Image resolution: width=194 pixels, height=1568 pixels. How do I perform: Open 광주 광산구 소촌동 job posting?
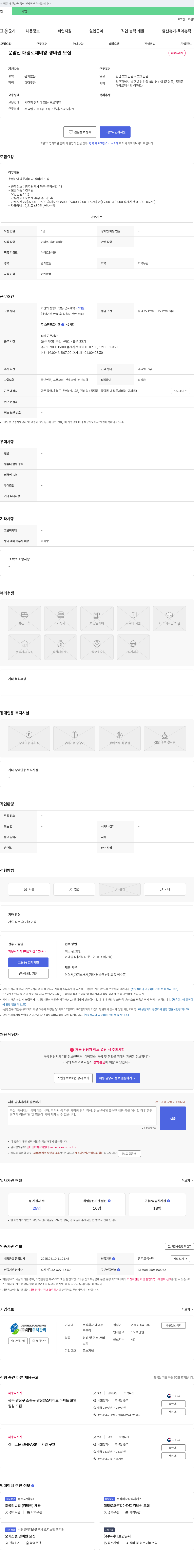tap(42, 1403)
